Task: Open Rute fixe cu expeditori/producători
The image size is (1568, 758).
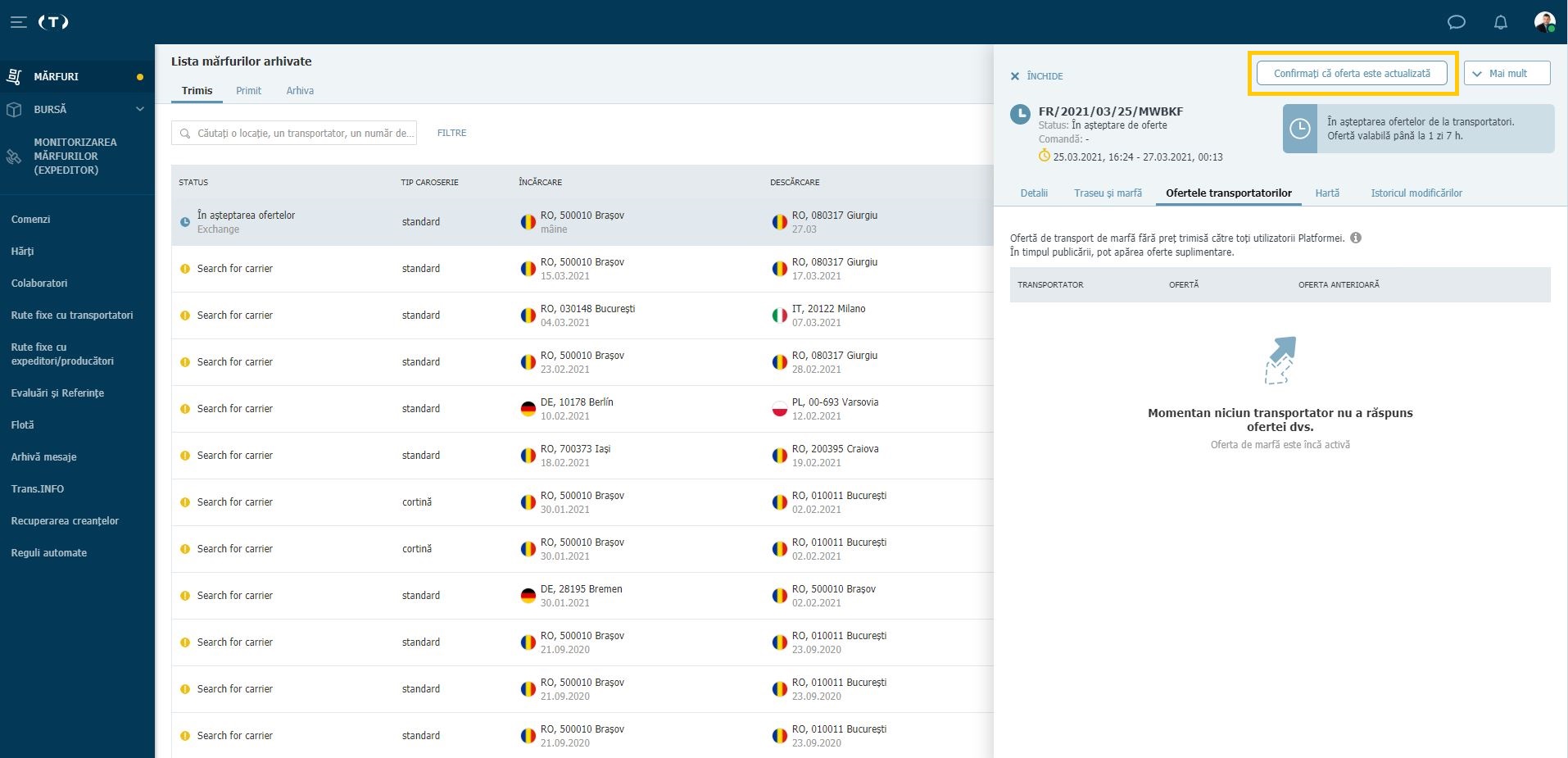Action: pos(62,354)
